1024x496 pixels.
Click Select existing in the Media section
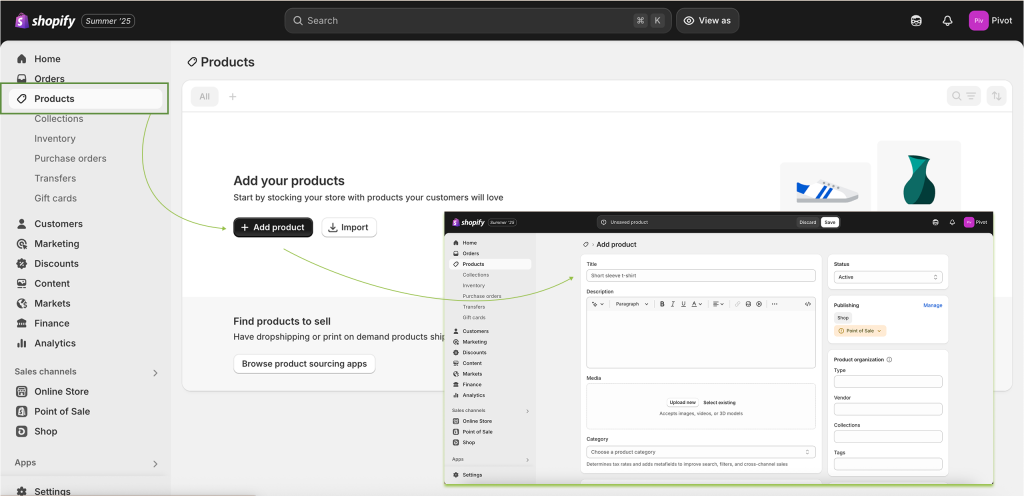click(719, 403)
